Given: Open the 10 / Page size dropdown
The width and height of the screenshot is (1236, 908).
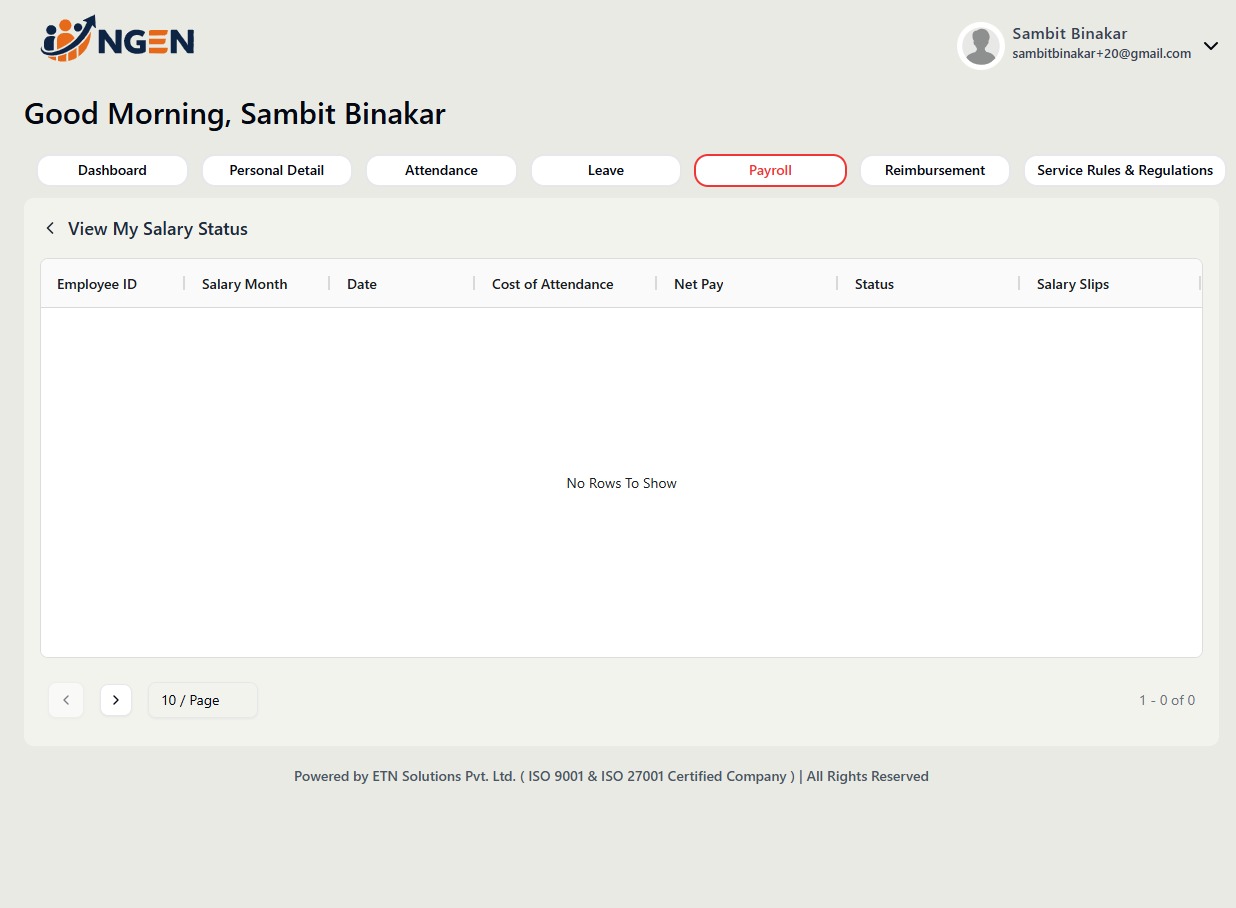Looking at the screenshot, I should pyautogui.click(x=202, y=700).
